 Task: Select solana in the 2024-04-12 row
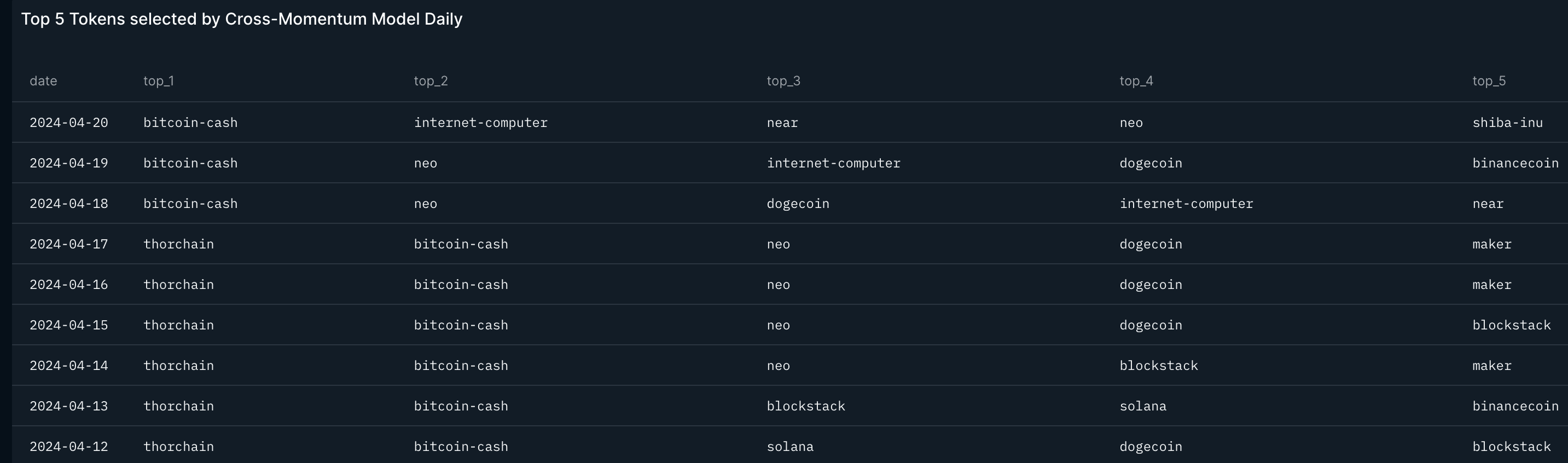click(789, 447)
